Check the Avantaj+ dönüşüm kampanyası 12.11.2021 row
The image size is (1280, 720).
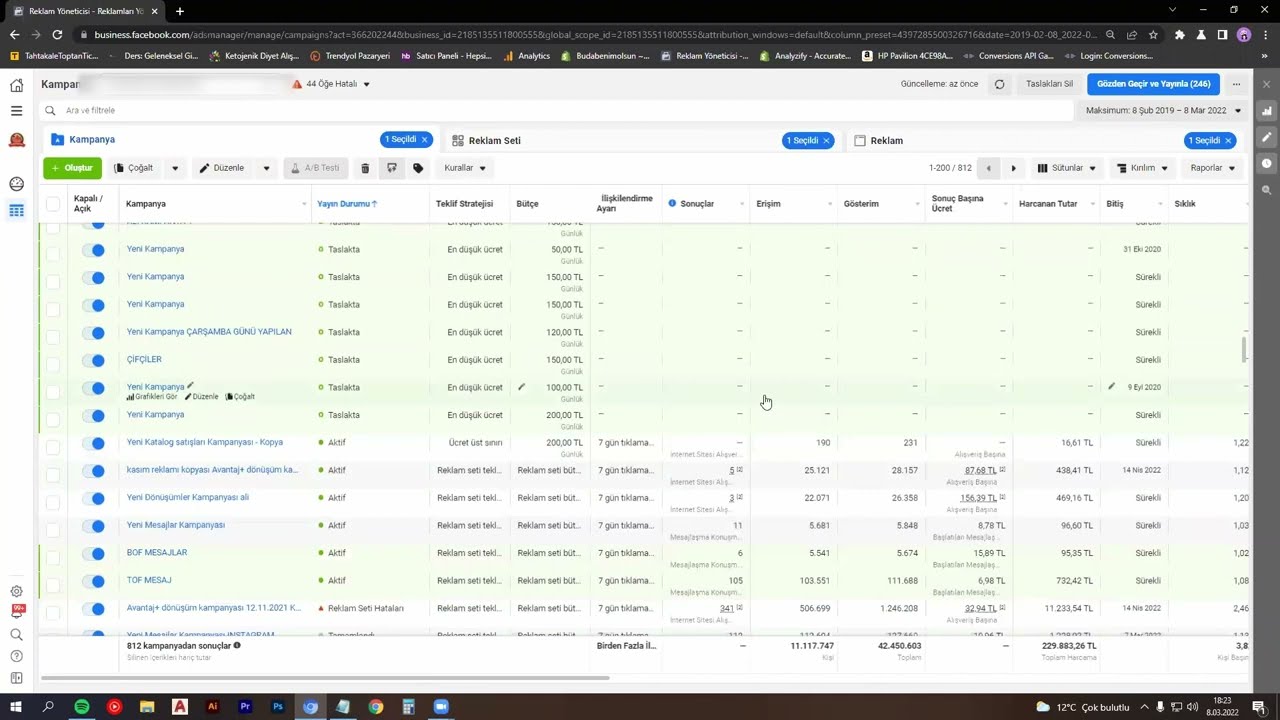(53, 611)
